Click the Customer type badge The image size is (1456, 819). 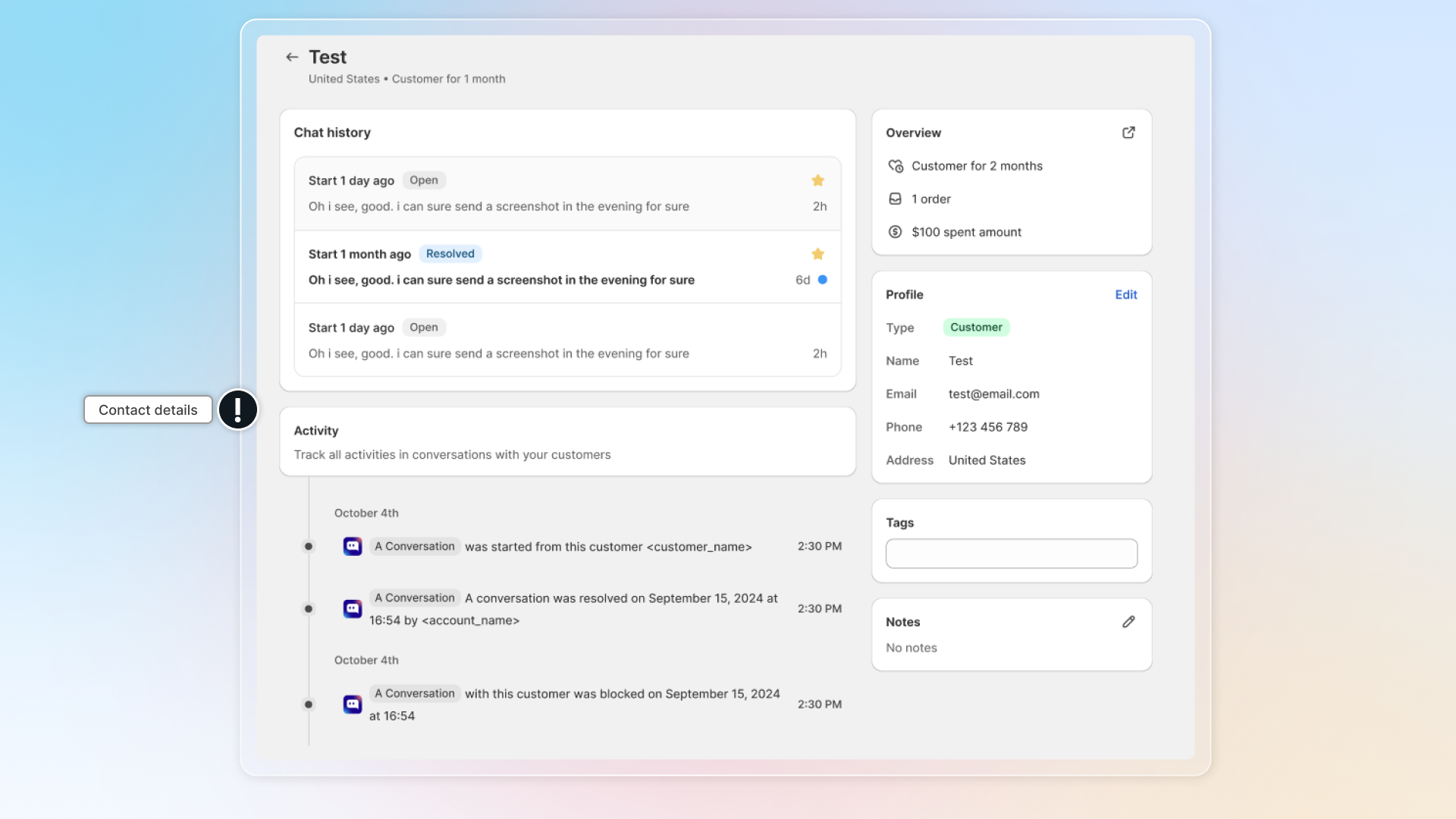tap(976, 328)
